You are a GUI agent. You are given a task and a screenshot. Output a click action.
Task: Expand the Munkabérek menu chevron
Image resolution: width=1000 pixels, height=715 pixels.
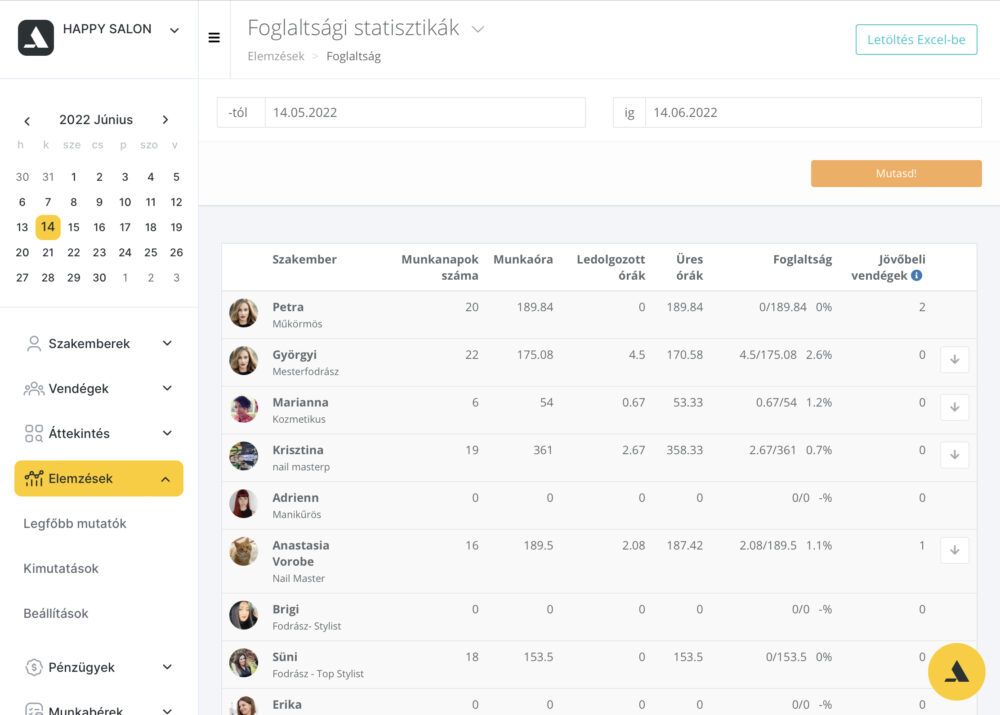(167, 711)
